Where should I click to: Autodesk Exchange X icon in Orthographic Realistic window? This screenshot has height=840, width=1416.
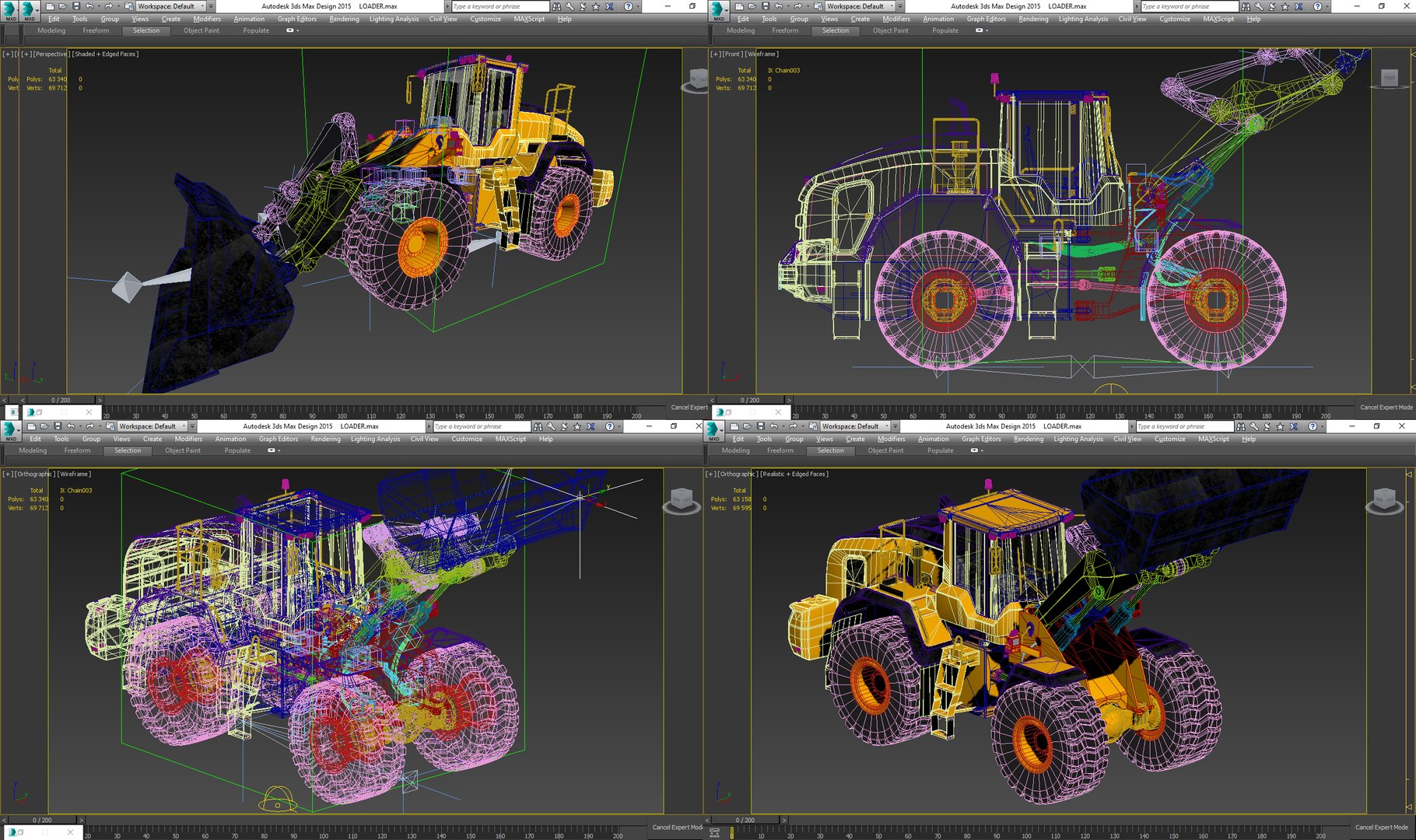point(1294,426)
